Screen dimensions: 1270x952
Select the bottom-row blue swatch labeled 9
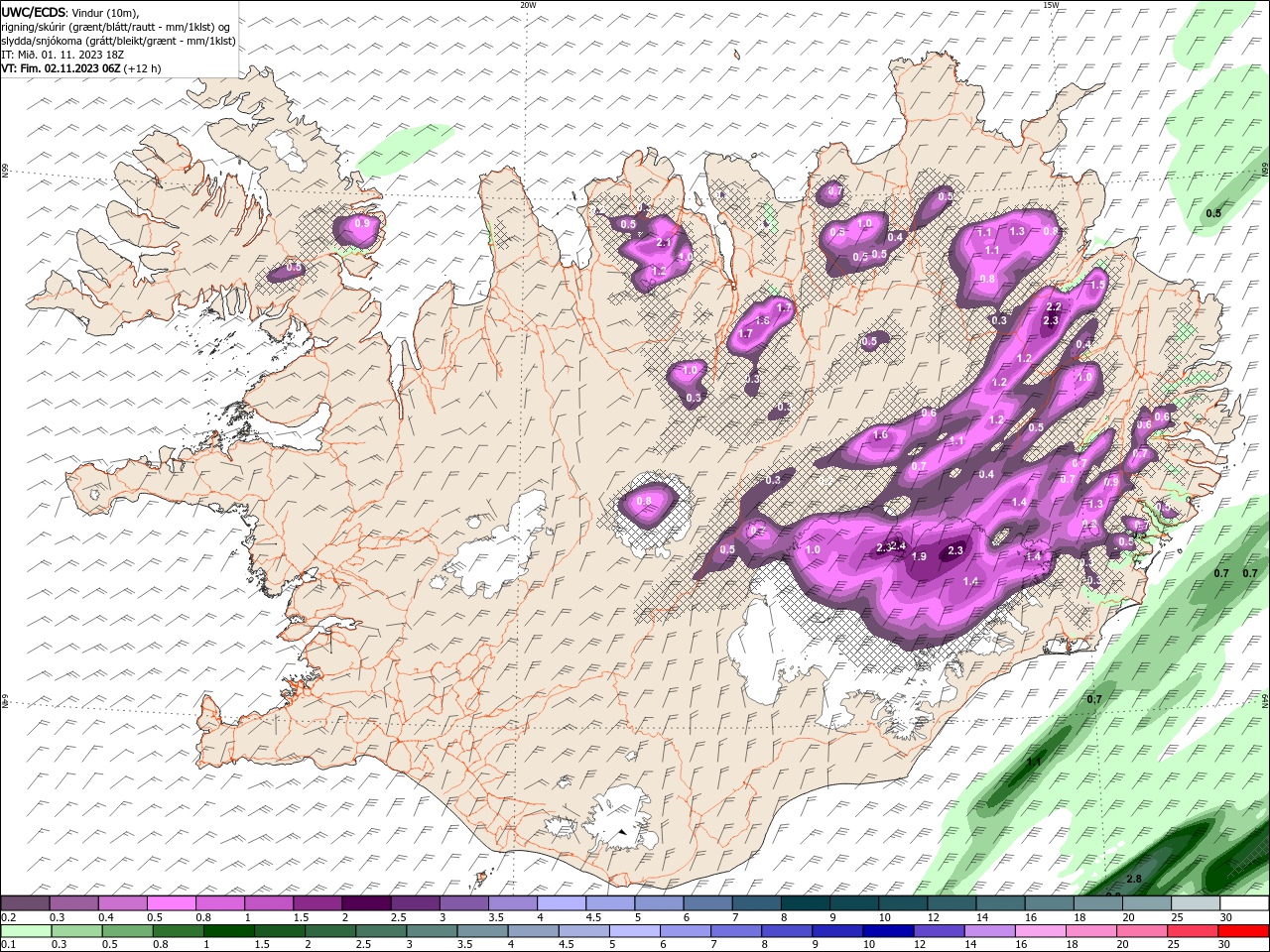point(837,931)
